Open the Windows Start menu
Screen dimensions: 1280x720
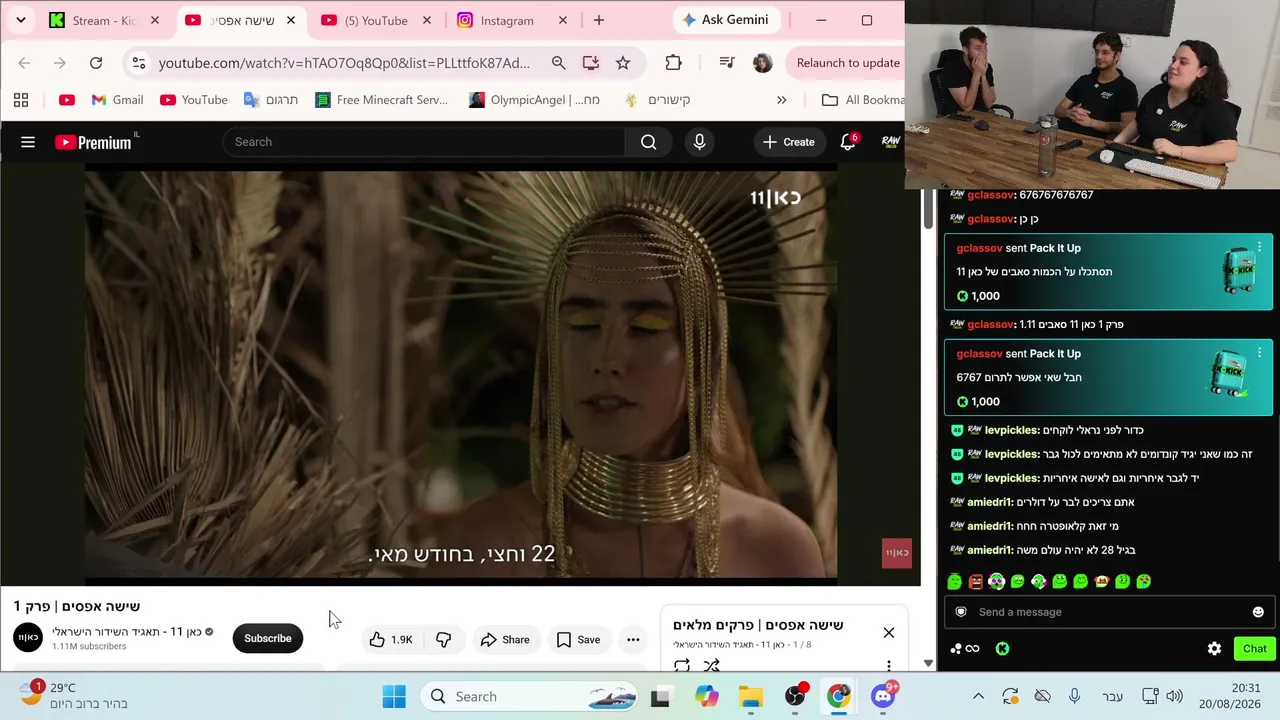394,696
